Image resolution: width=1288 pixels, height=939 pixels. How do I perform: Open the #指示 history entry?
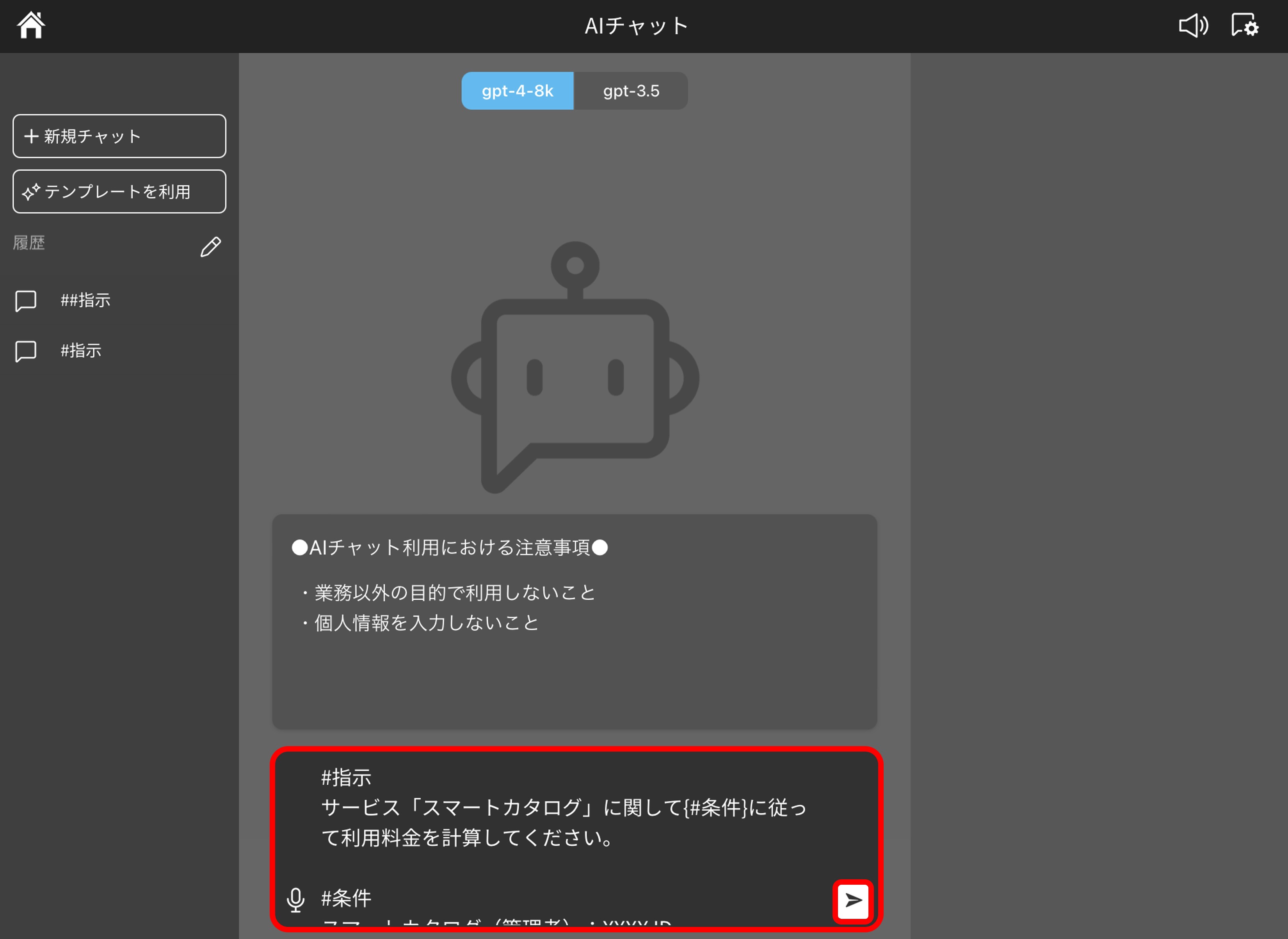(x=81, y=351)
